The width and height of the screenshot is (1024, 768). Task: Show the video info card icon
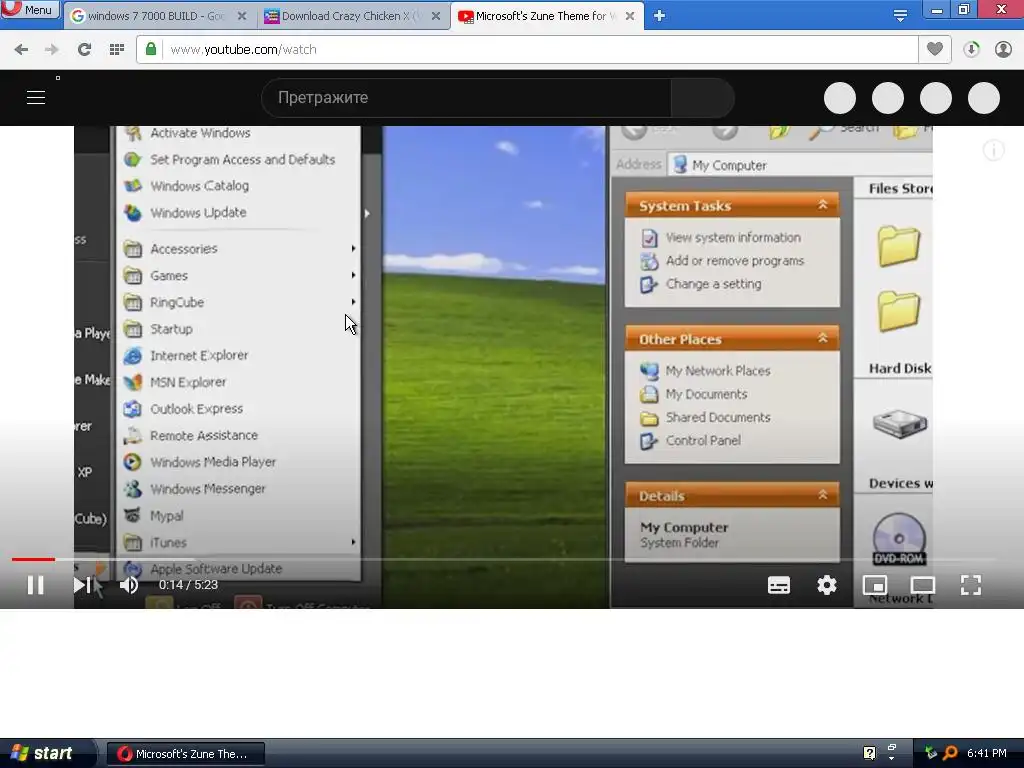[x=993, y=151]
